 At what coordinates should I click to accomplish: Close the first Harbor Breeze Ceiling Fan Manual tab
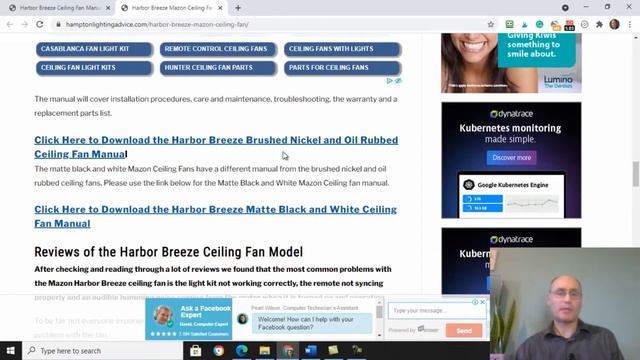coord(108,8)
